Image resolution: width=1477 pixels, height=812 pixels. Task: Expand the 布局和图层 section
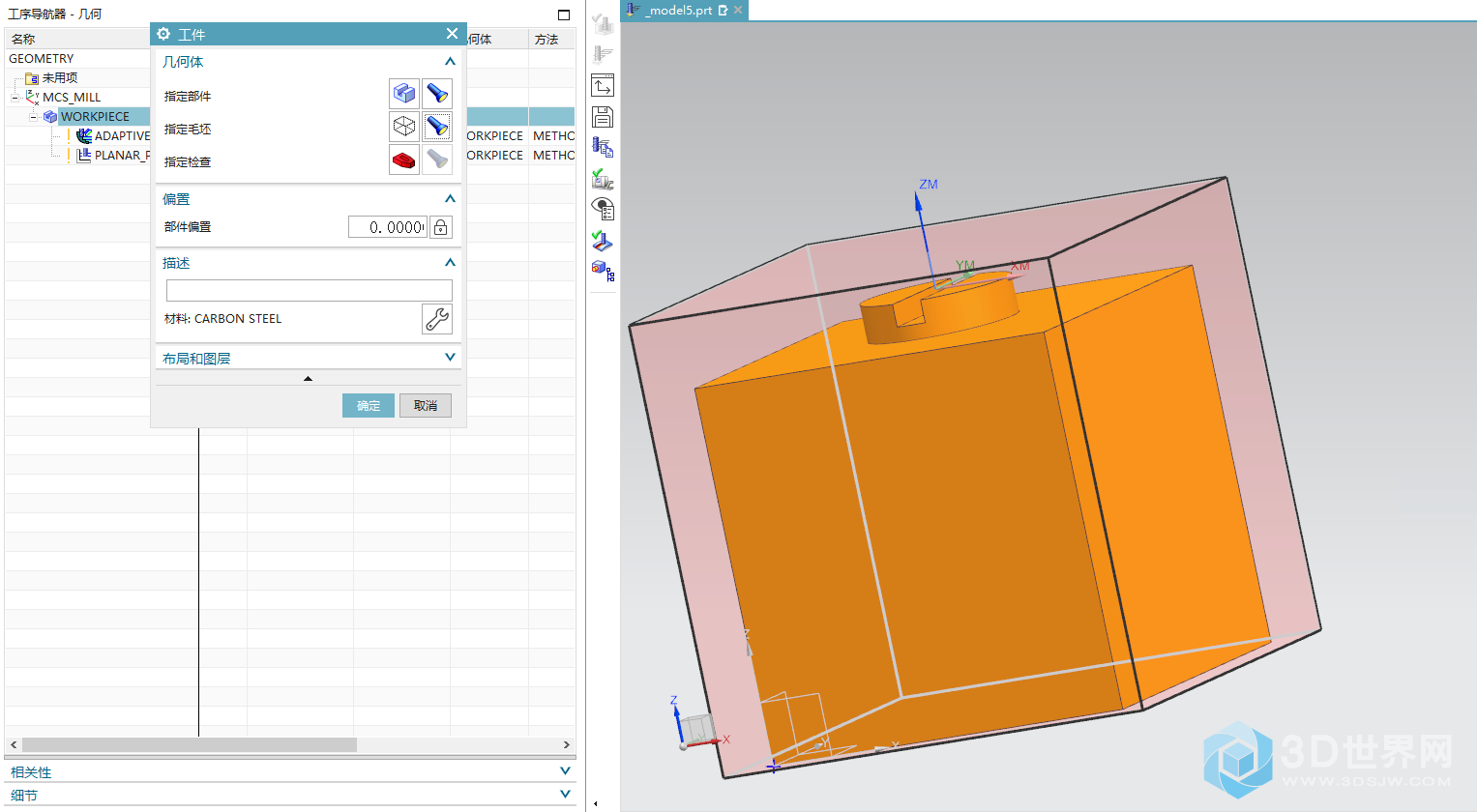[x=450, y=358]
